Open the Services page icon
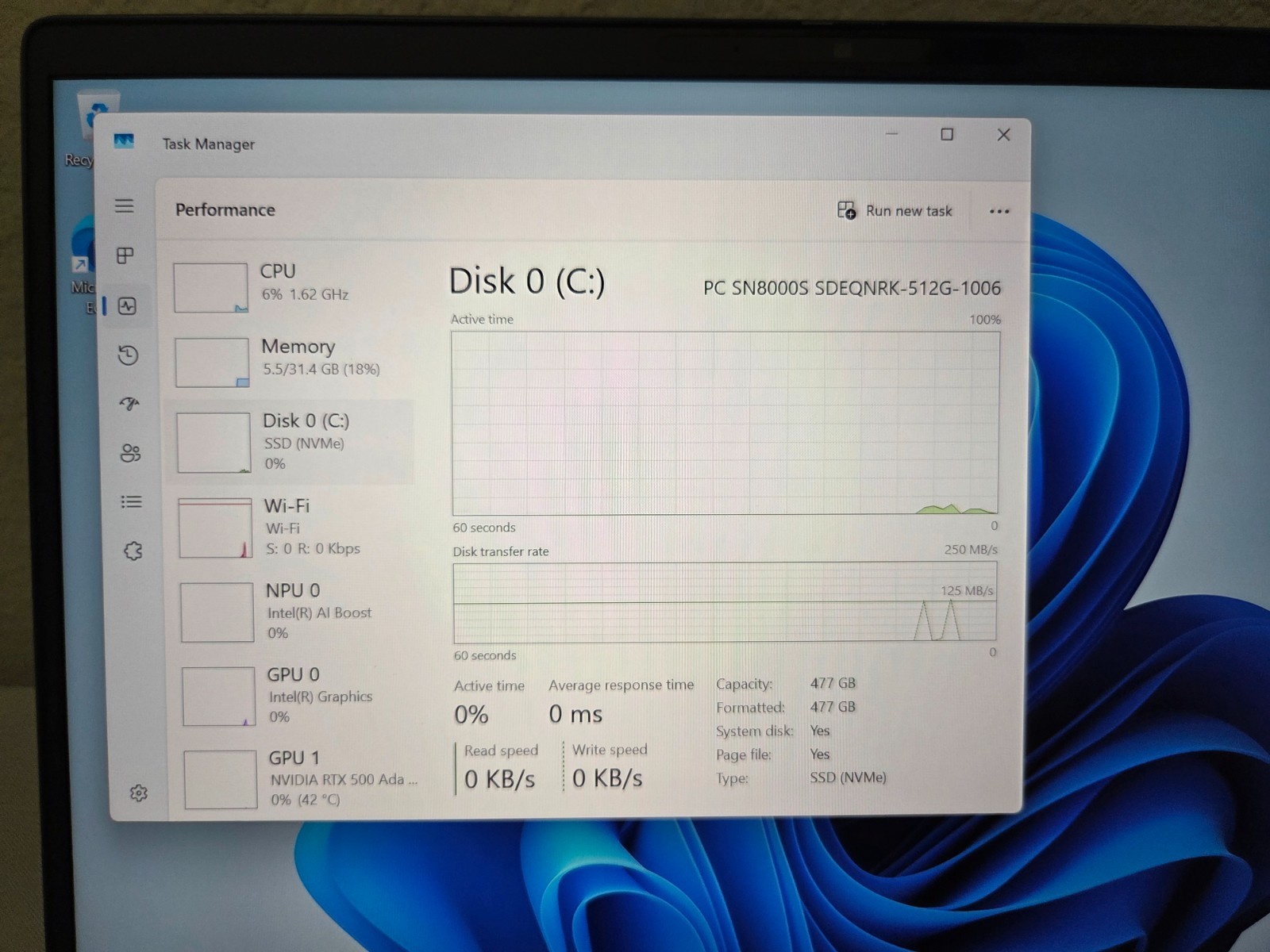The height and width of the screenshot is (952, 1270). [133, 551]
